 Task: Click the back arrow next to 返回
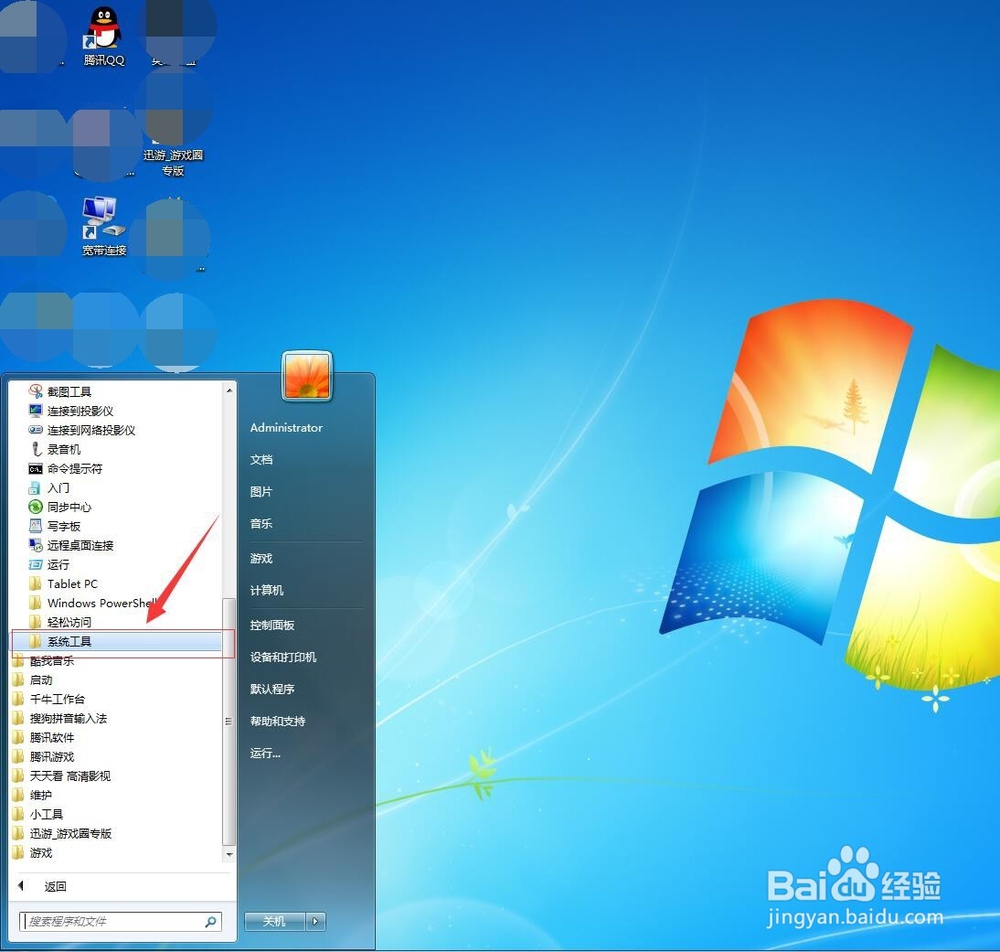[21, 886]
